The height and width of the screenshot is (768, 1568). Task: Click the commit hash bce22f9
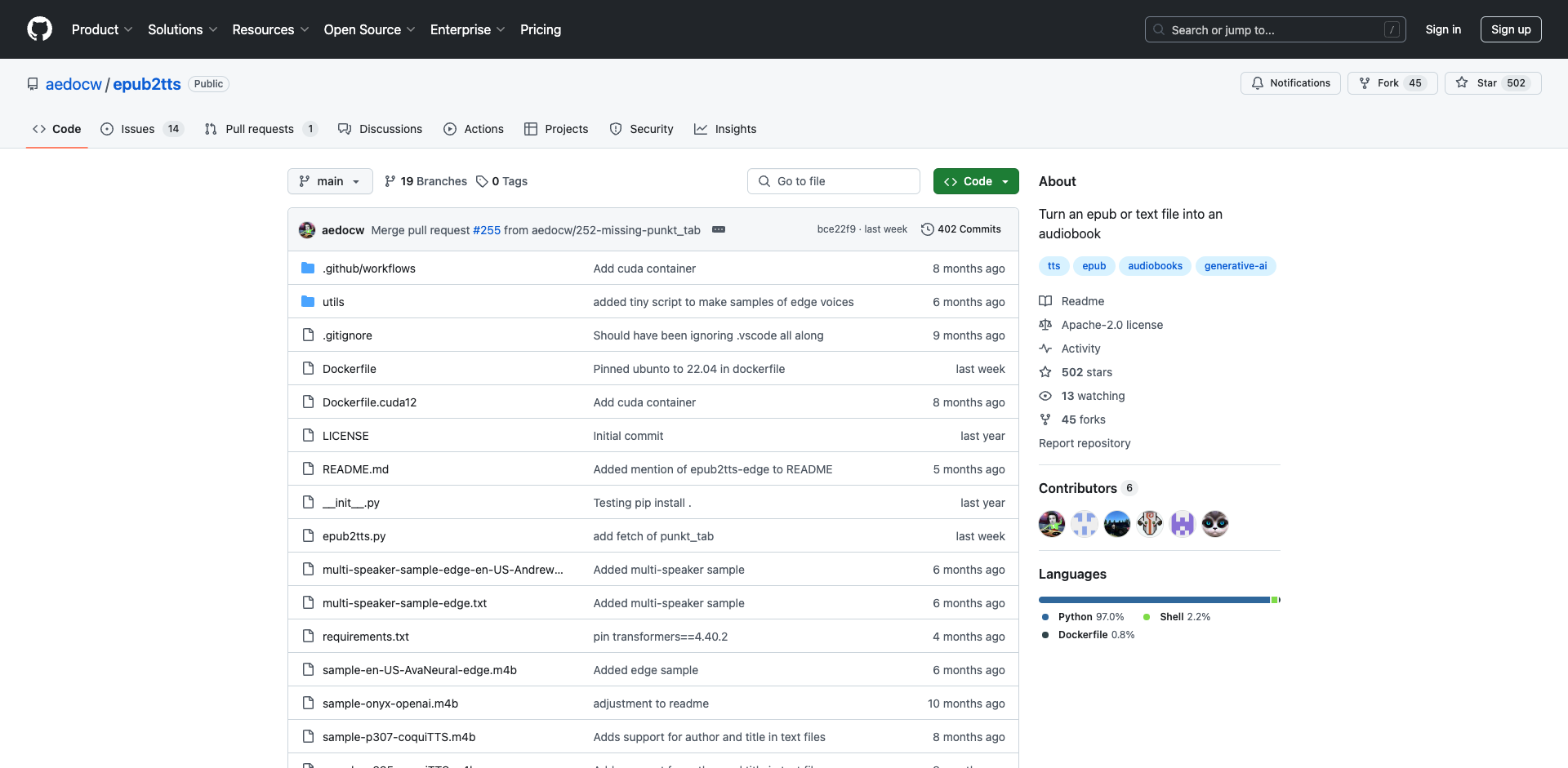(836, 229)
